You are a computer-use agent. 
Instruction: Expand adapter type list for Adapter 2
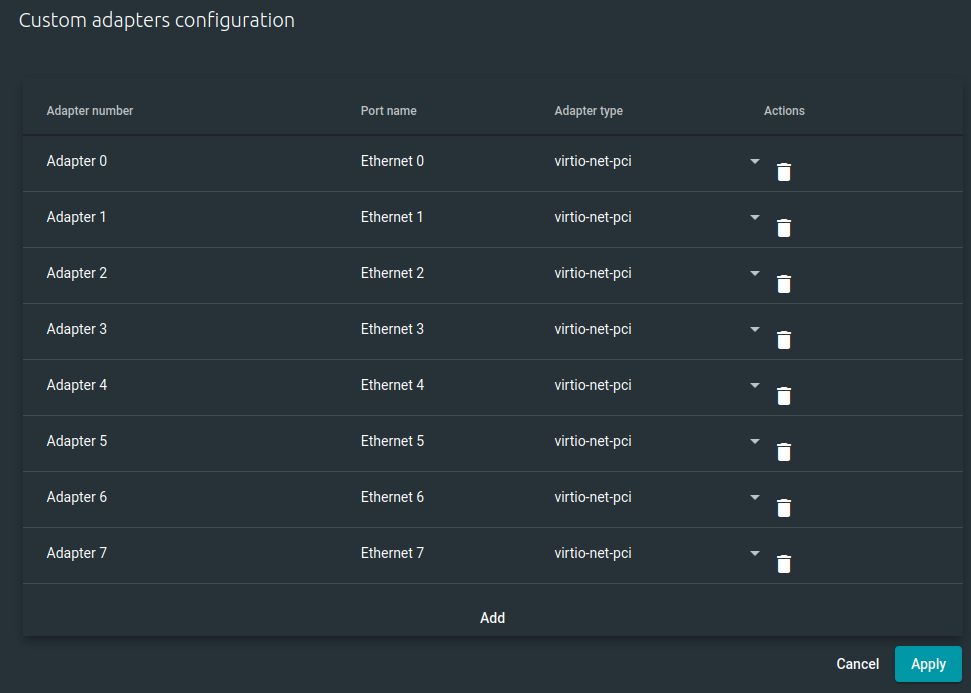(755, 273)
